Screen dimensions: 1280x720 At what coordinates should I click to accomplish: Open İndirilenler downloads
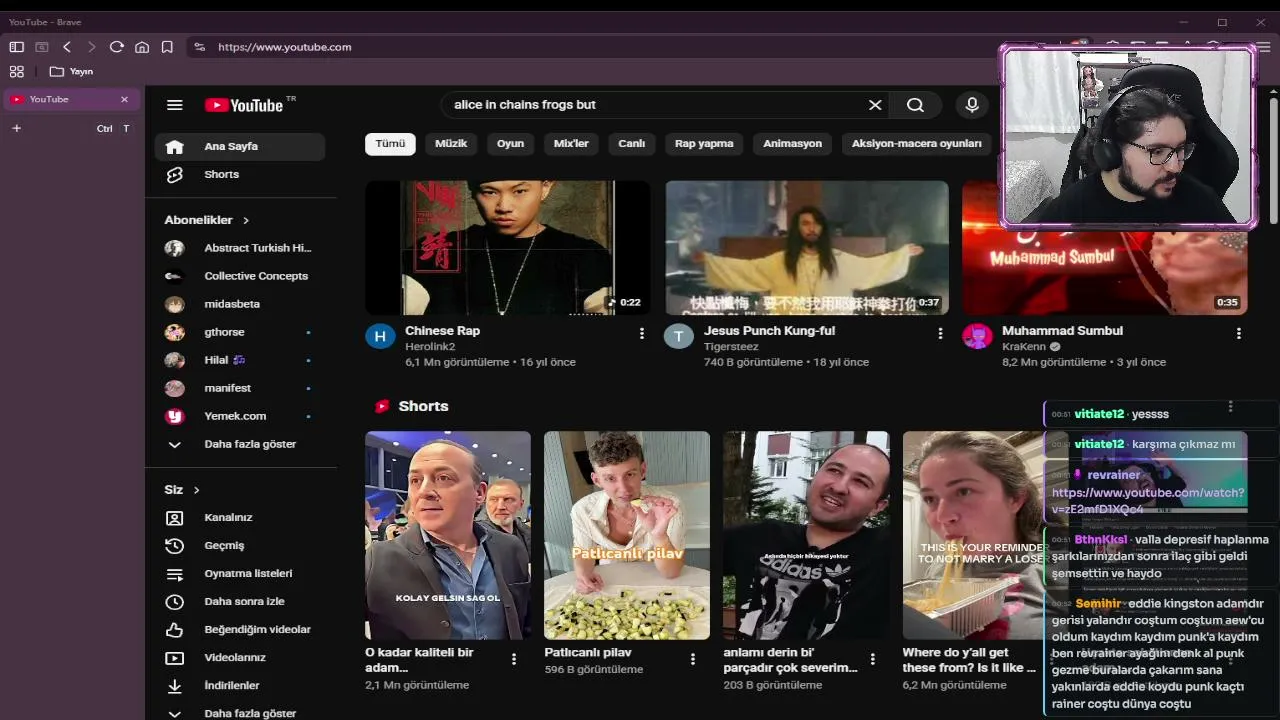coord(240,686)
